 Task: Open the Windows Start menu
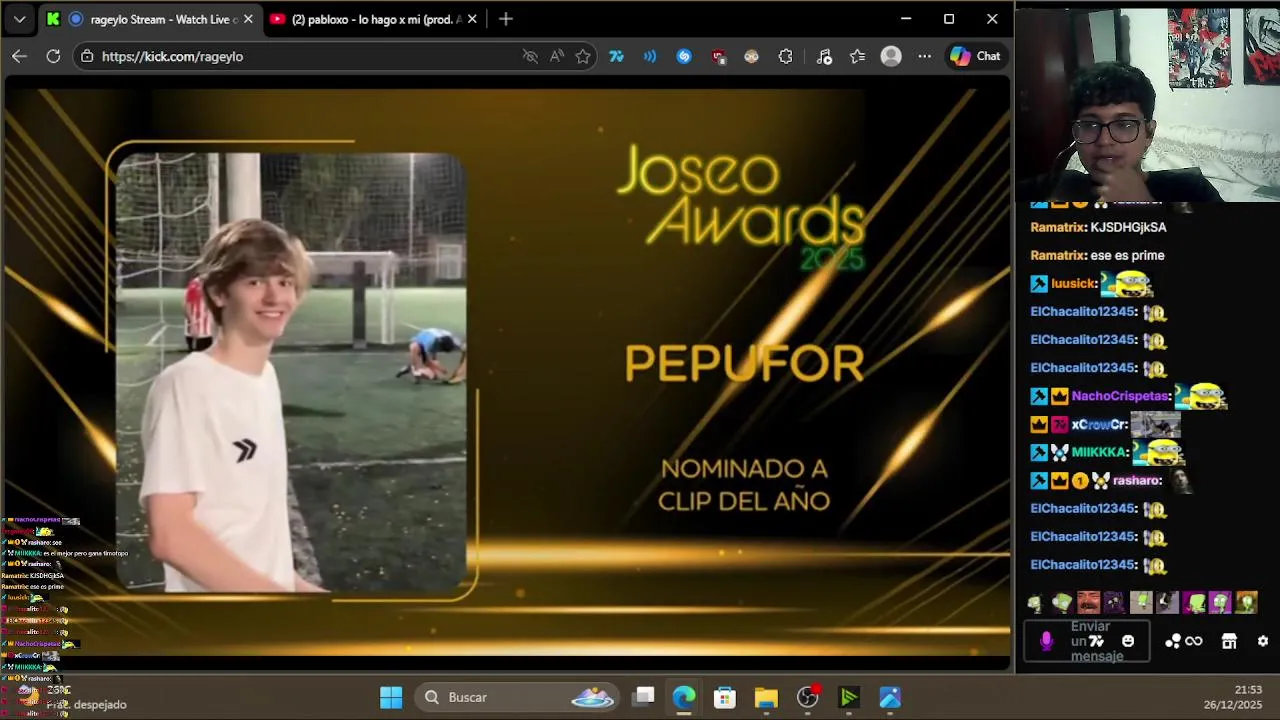pyautogui.click(x=391, y=697)
